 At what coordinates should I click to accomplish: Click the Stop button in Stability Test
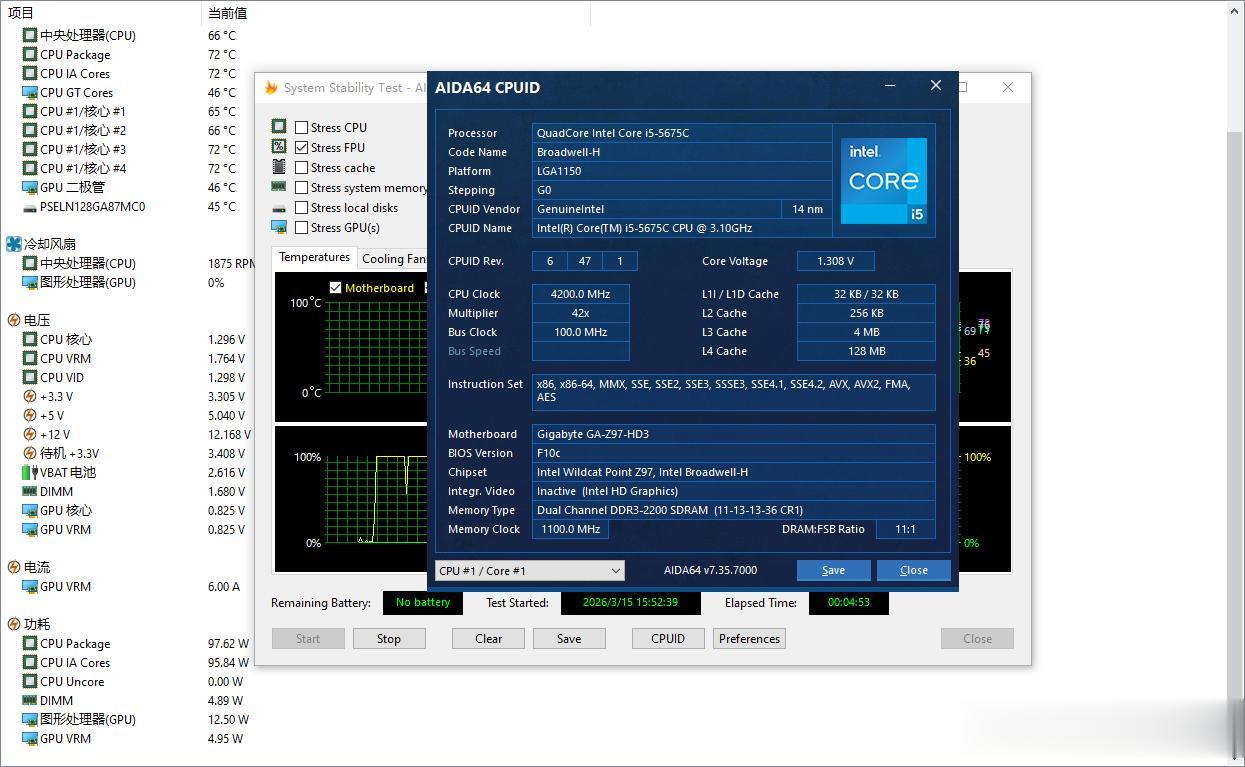(389, 638)
